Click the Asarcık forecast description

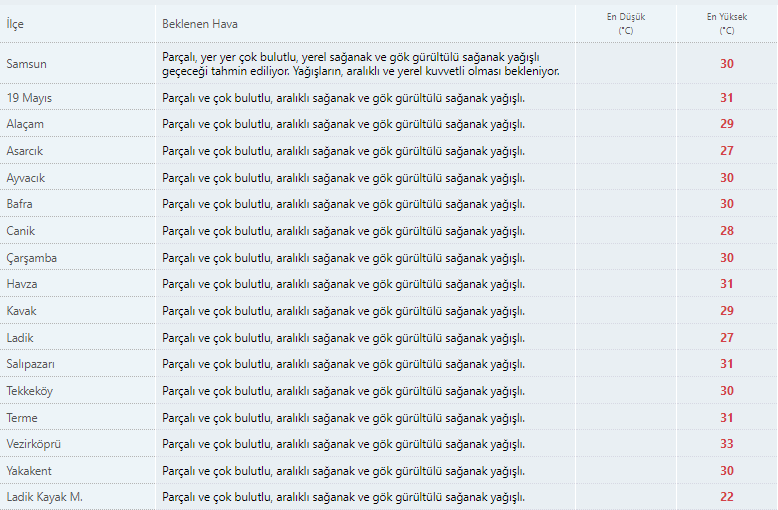343,151
